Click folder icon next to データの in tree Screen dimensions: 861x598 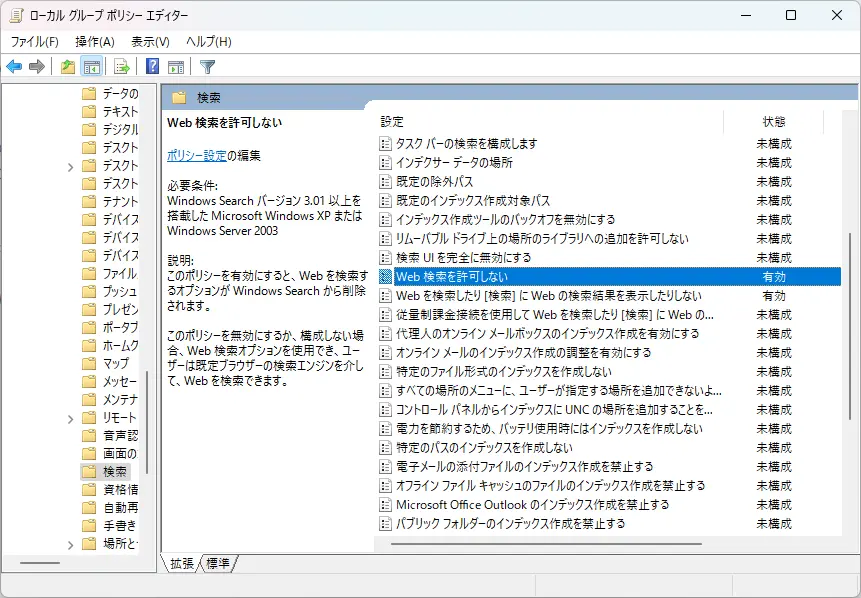point(89,93)
